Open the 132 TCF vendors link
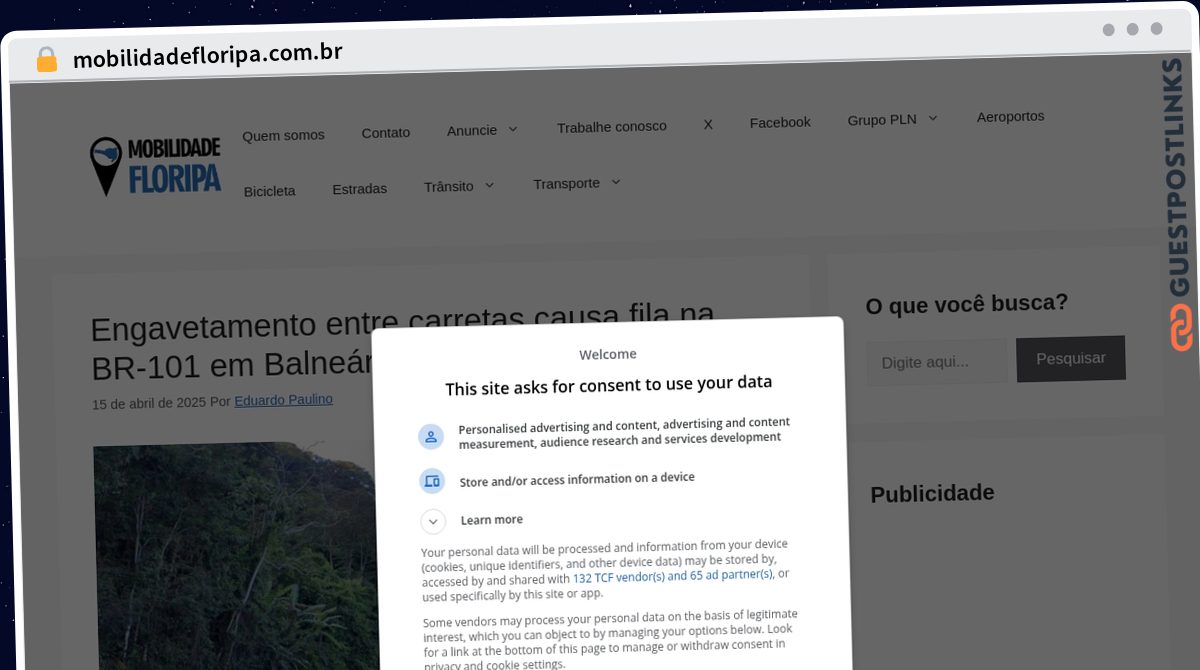 point(673,577)
